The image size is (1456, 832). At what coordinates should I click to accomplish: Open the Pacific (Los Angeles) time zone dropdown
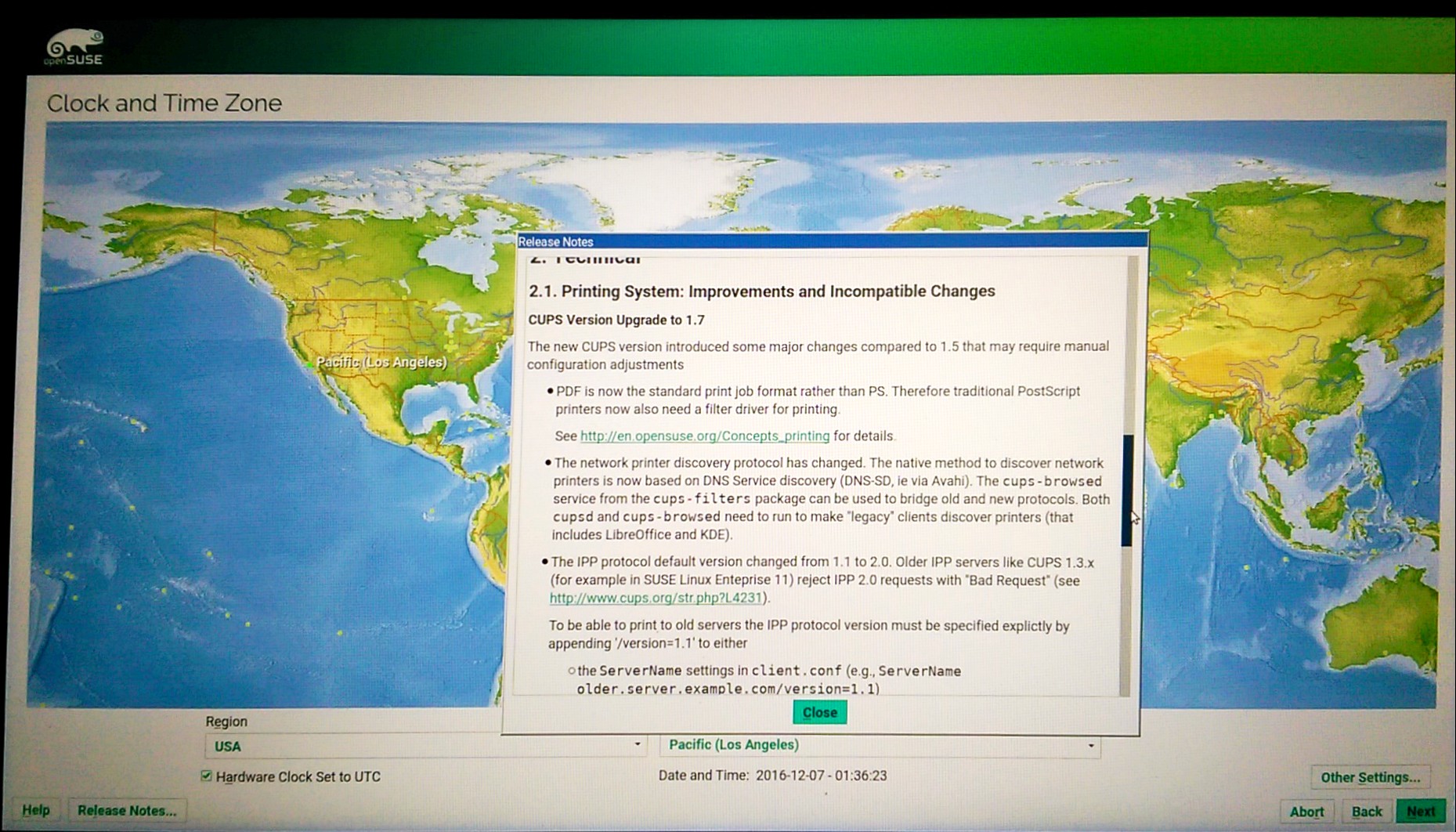point(880,745)
